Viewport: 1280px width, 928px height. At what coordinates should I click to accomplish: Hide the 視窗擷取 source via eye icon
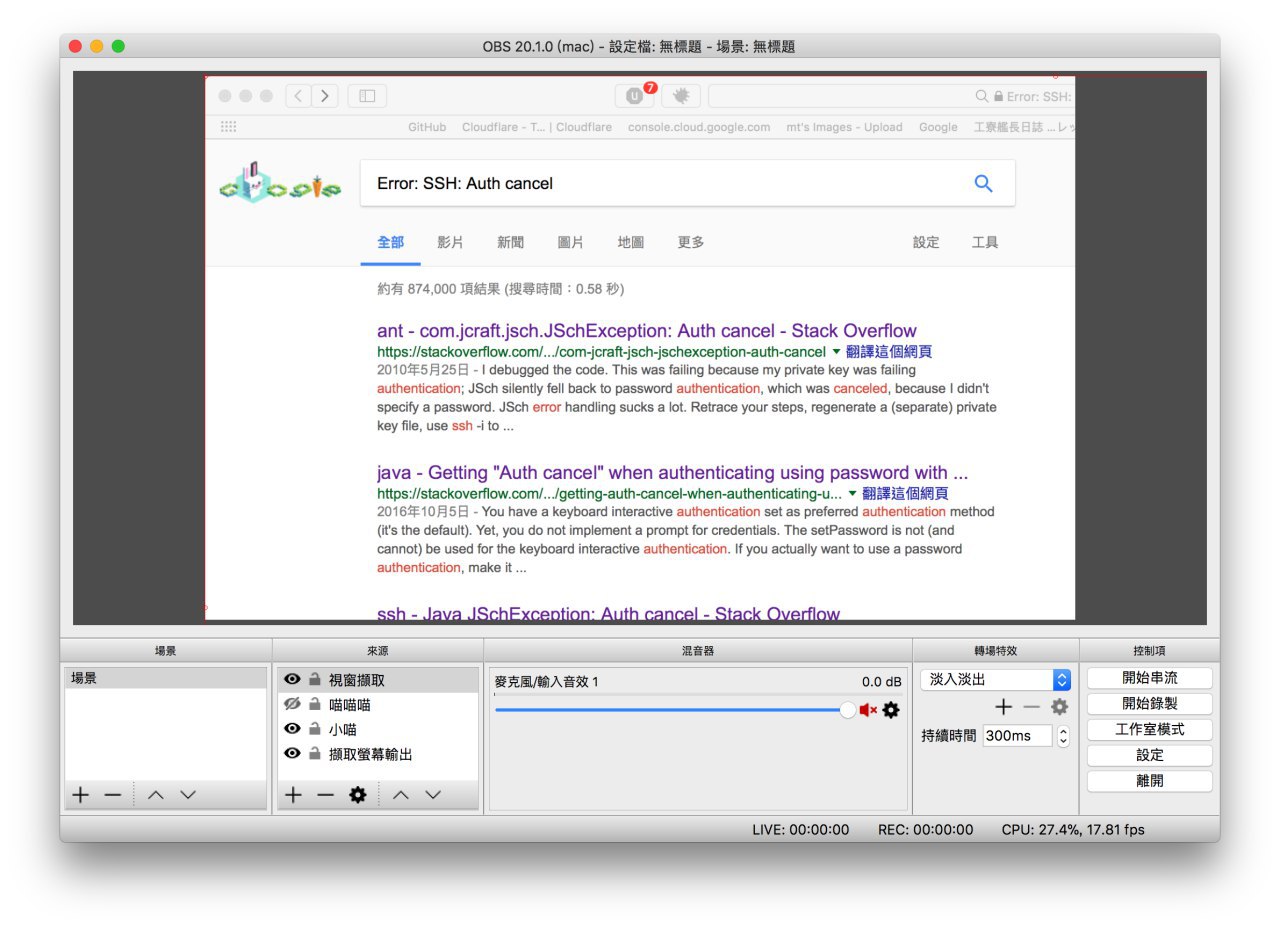click(x=293, y=679)
